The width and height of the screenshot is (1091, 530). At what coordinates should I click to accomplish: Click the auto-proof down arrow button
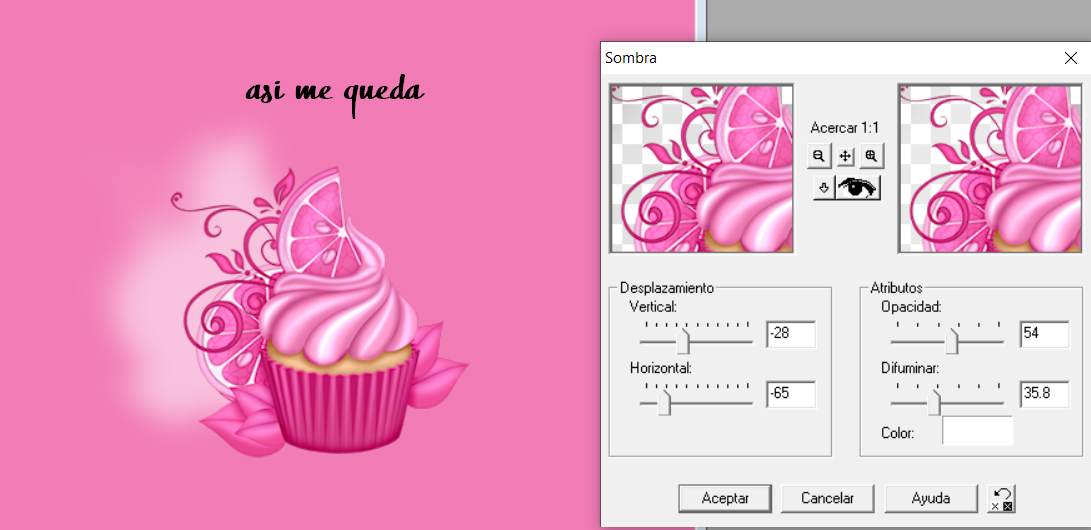[824, 188]
